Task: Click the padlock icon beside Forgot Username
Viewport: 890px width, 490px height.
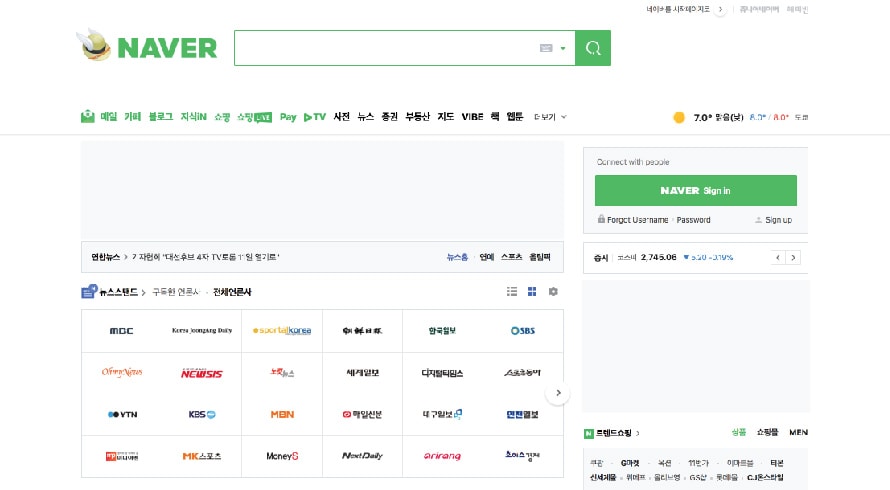Action: click(601, 219)
